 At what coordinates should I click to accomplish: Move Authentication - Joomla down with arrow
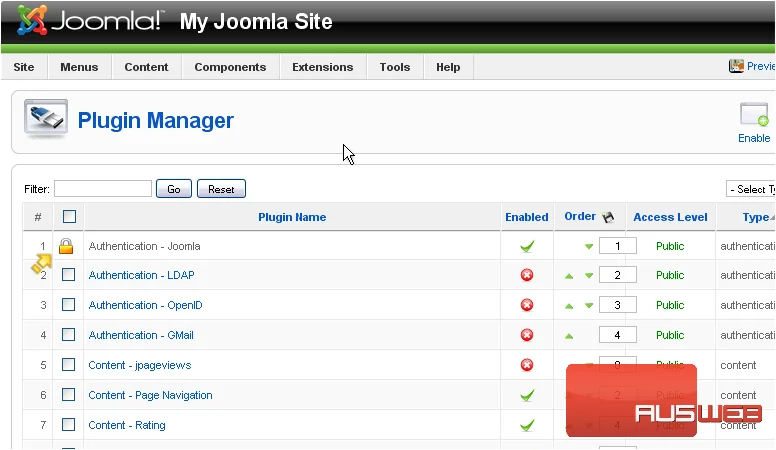click(x=588, y=247)
